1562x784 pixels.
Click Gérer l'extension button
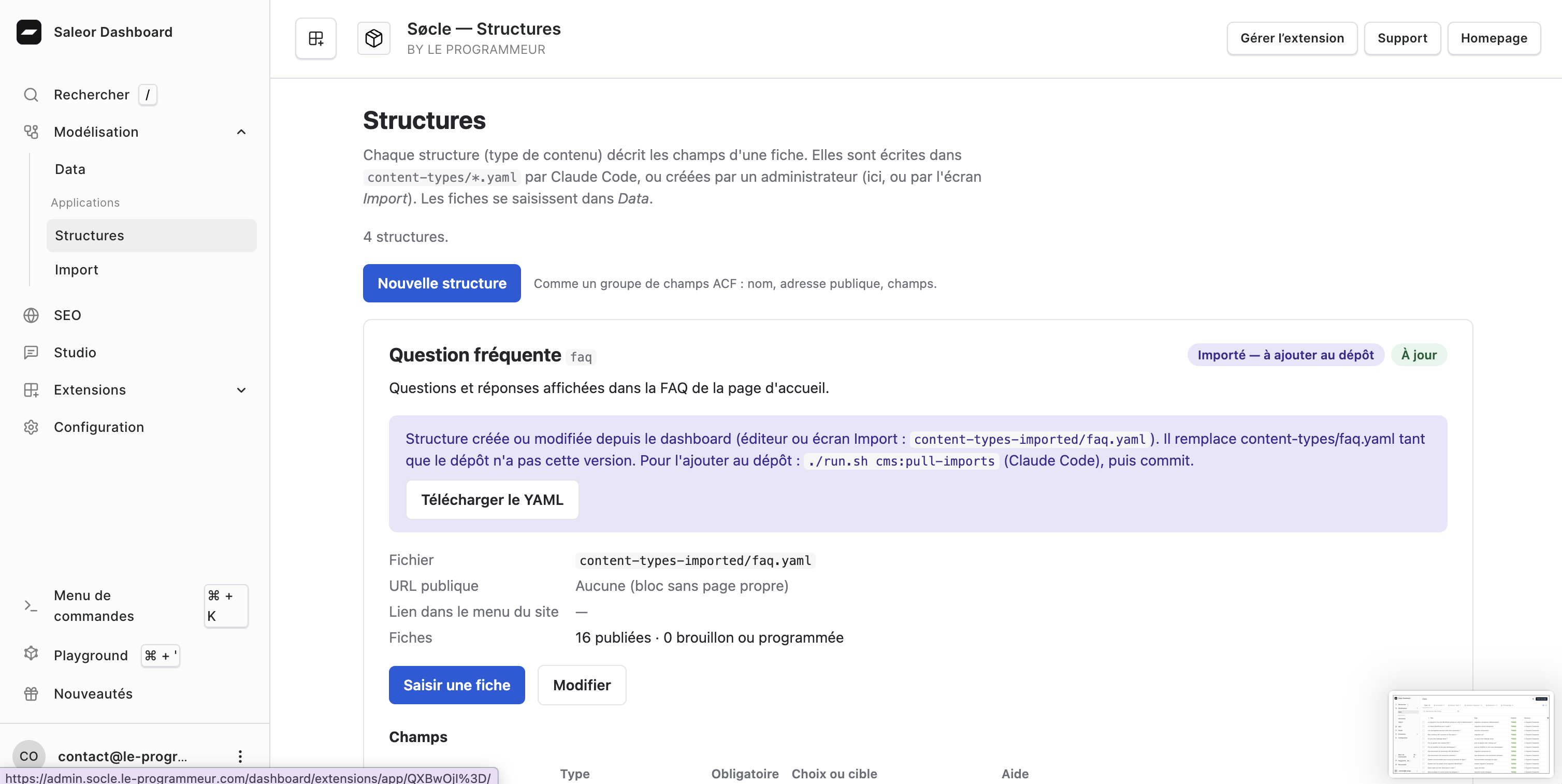click(1292, 38)
